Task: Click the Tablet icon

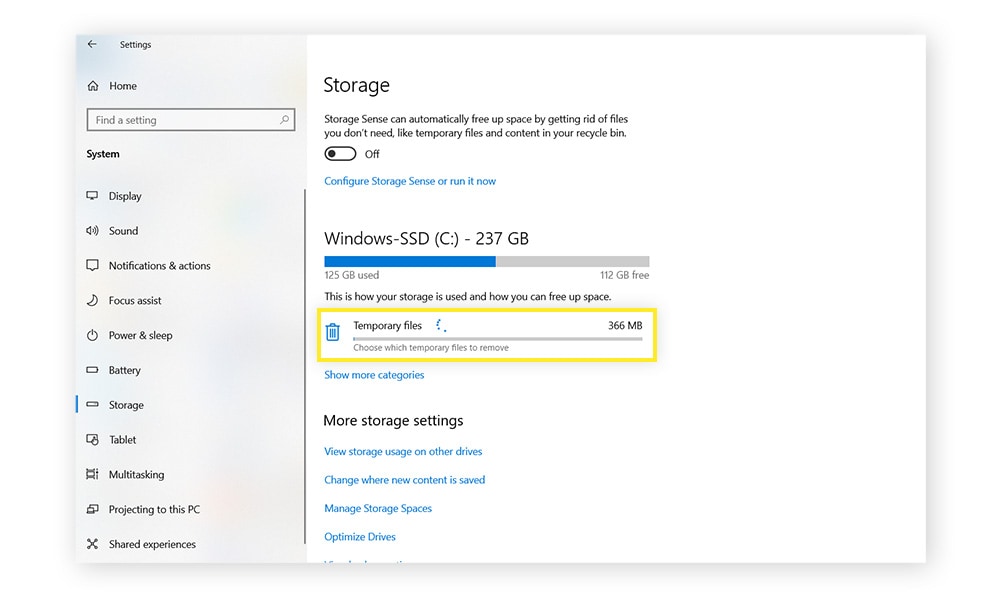Action: click(x=92, y=439)
